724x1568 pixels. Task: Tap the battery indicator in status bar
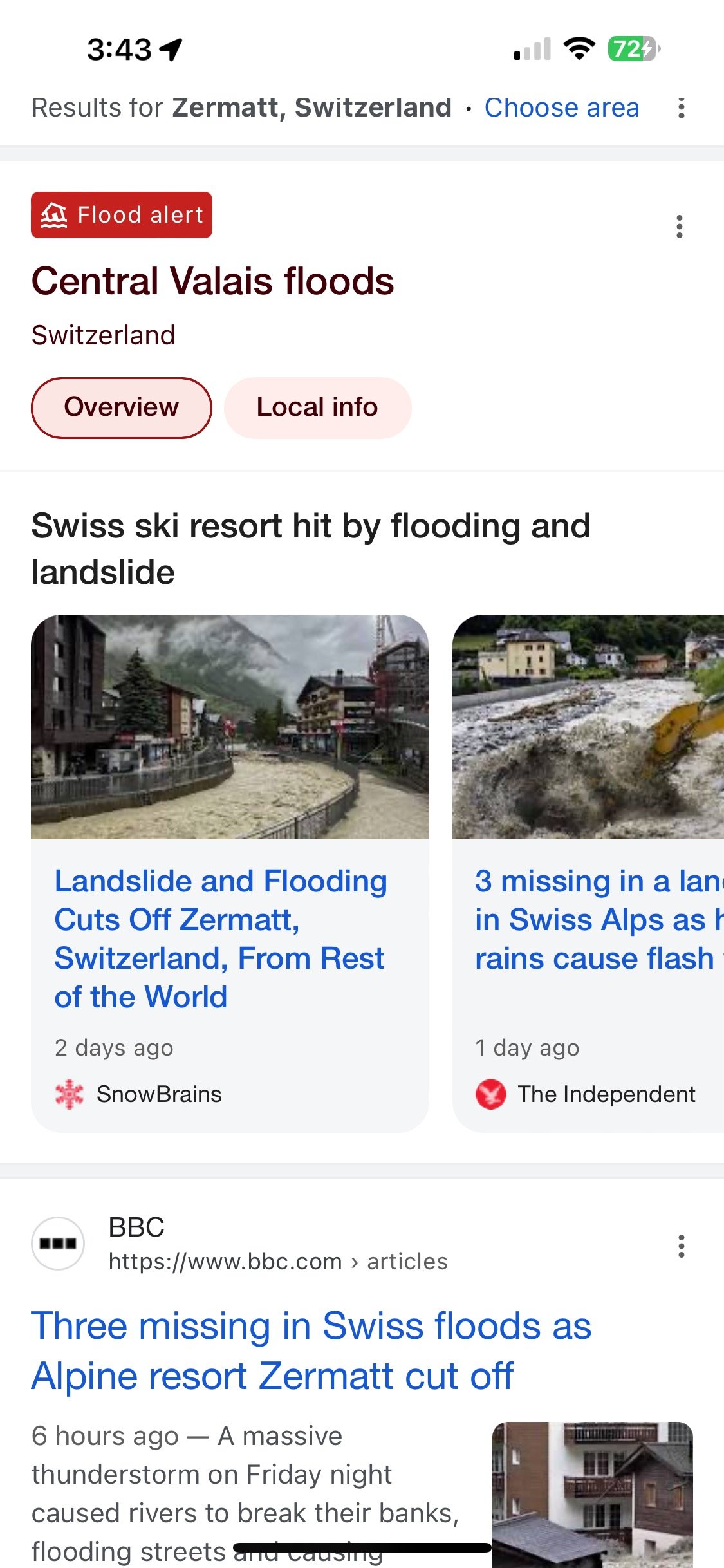coord(633,48)
